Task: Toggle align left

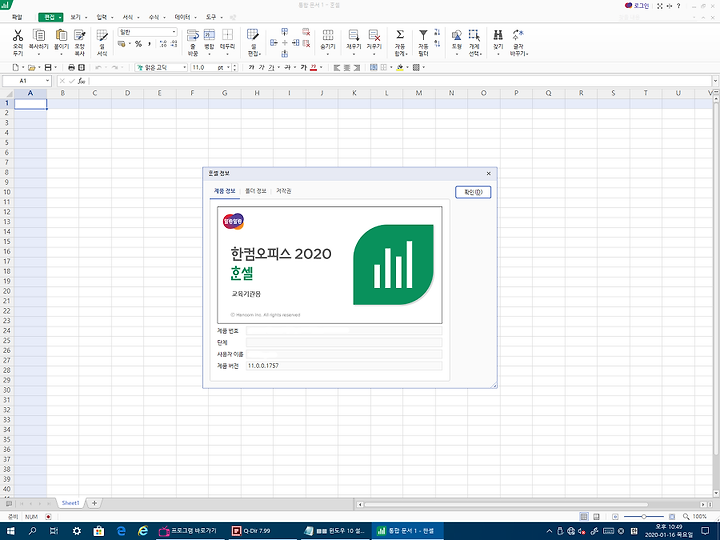Action: (337, 68)
